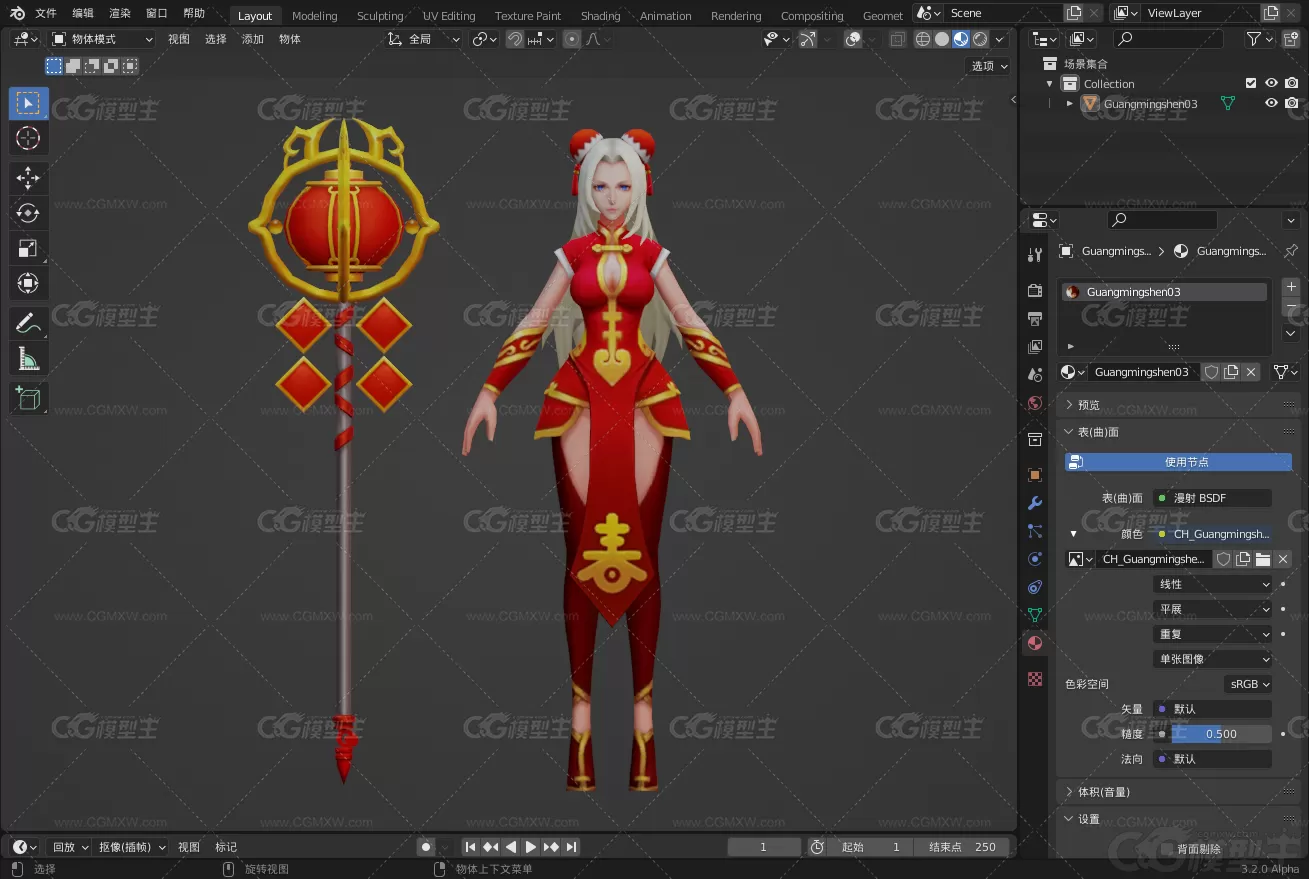Hide Guangmingshen03 object in viewport

tap(1271, 103)
